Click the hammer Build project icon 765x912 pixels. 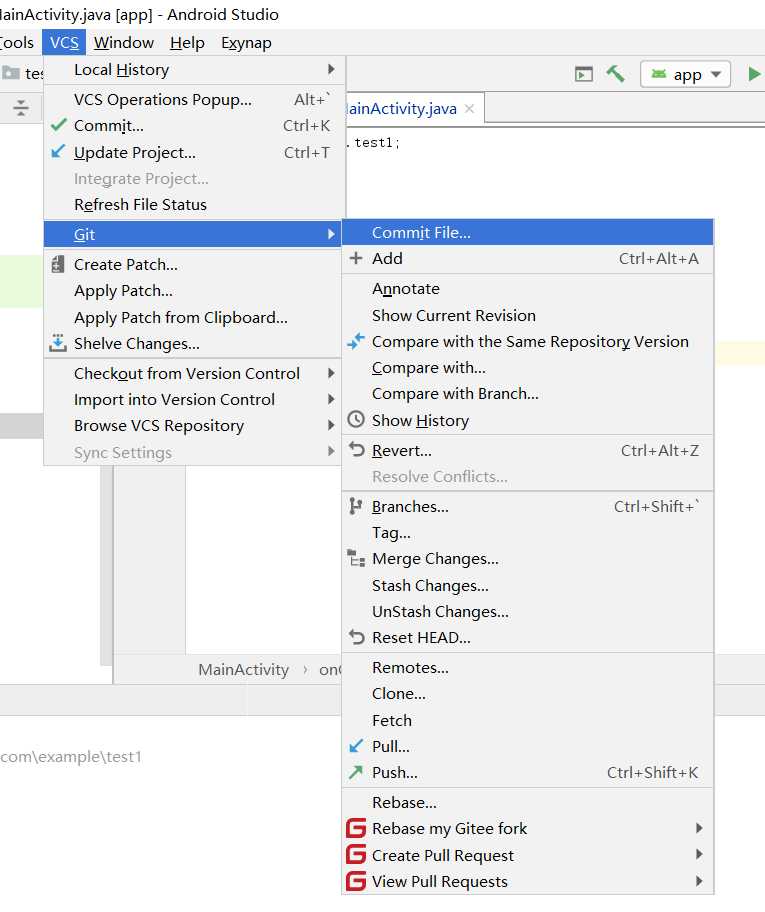point(615,74)
